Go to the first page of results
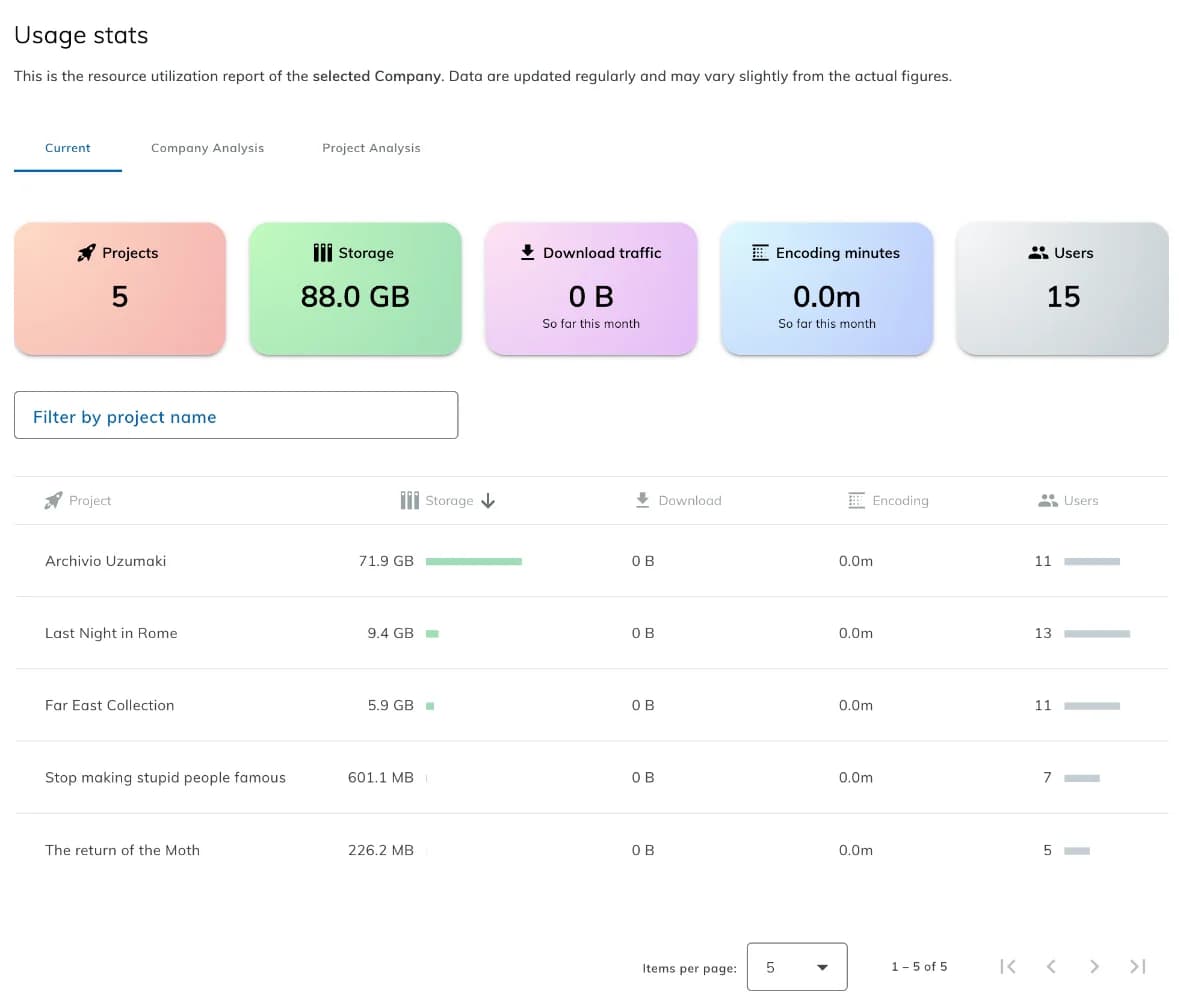This screenshot has width=1183, height=1008. coord(1008,967)
